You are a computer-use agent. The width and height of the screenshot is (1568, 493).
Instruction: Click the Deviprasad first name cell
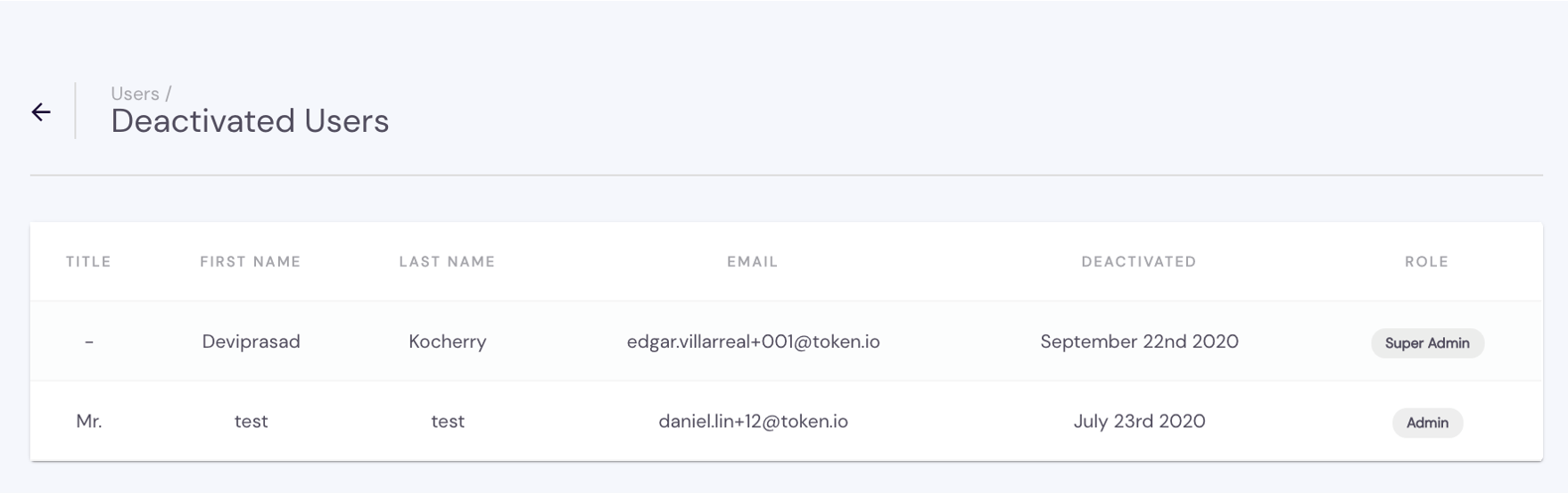tap(252, 341)
